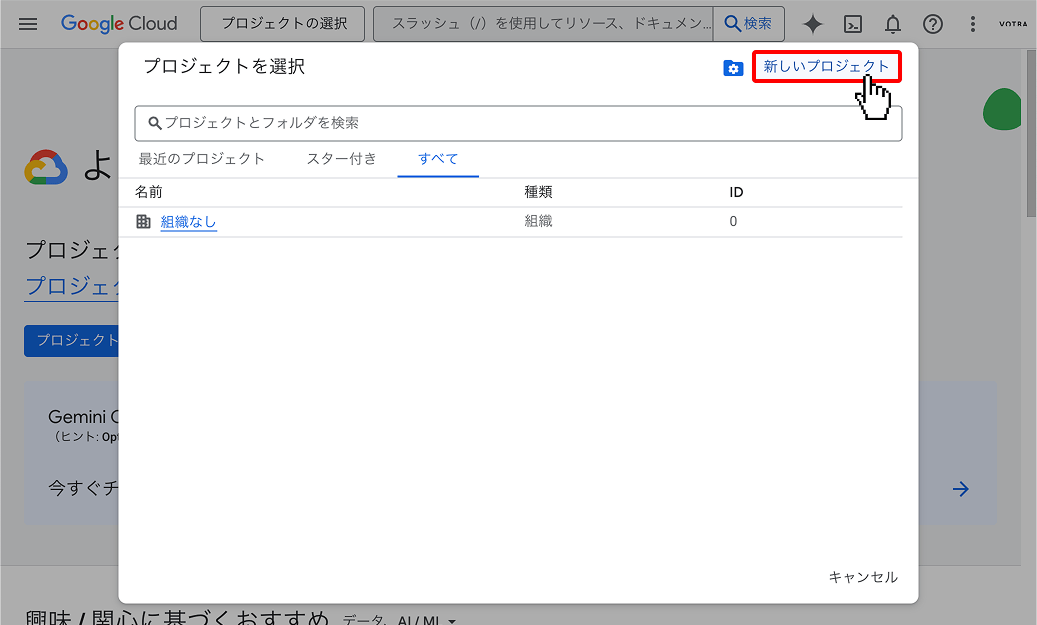Open the AI/ML category dropdown at bottom
This screenshot has height=625, width=1037.
click(x=427, y=620)
